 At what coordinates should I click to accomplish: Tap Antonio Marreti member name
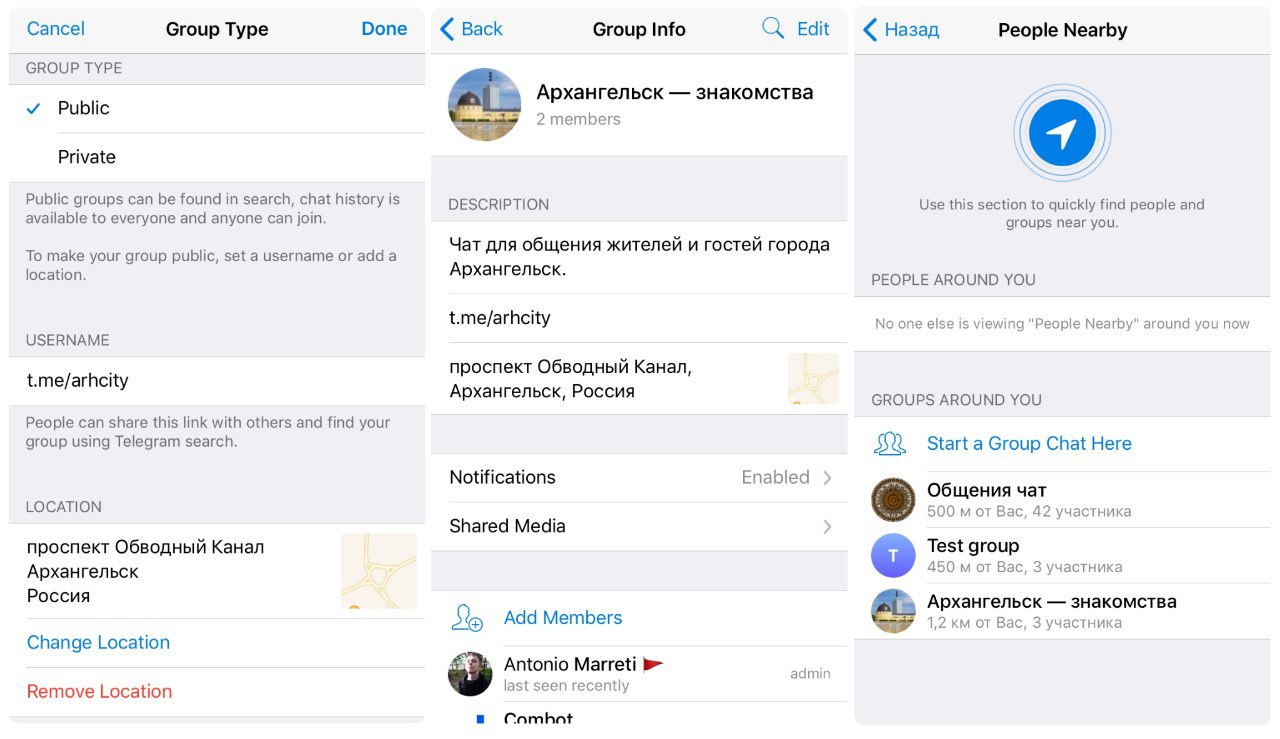tap(570, 665)
